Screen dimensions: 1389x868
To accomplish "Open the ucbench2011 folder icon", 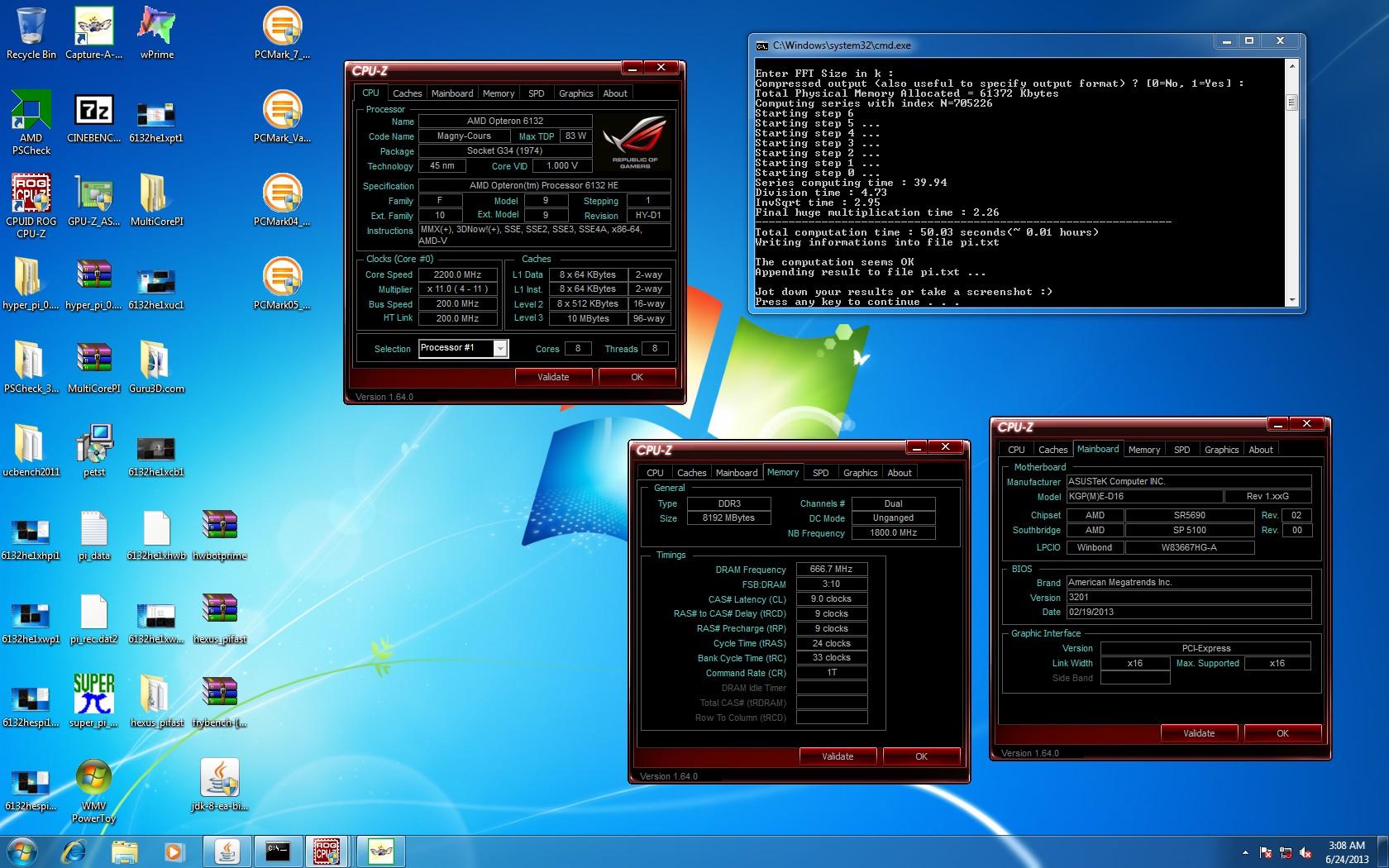I will [x=31, y=451].
